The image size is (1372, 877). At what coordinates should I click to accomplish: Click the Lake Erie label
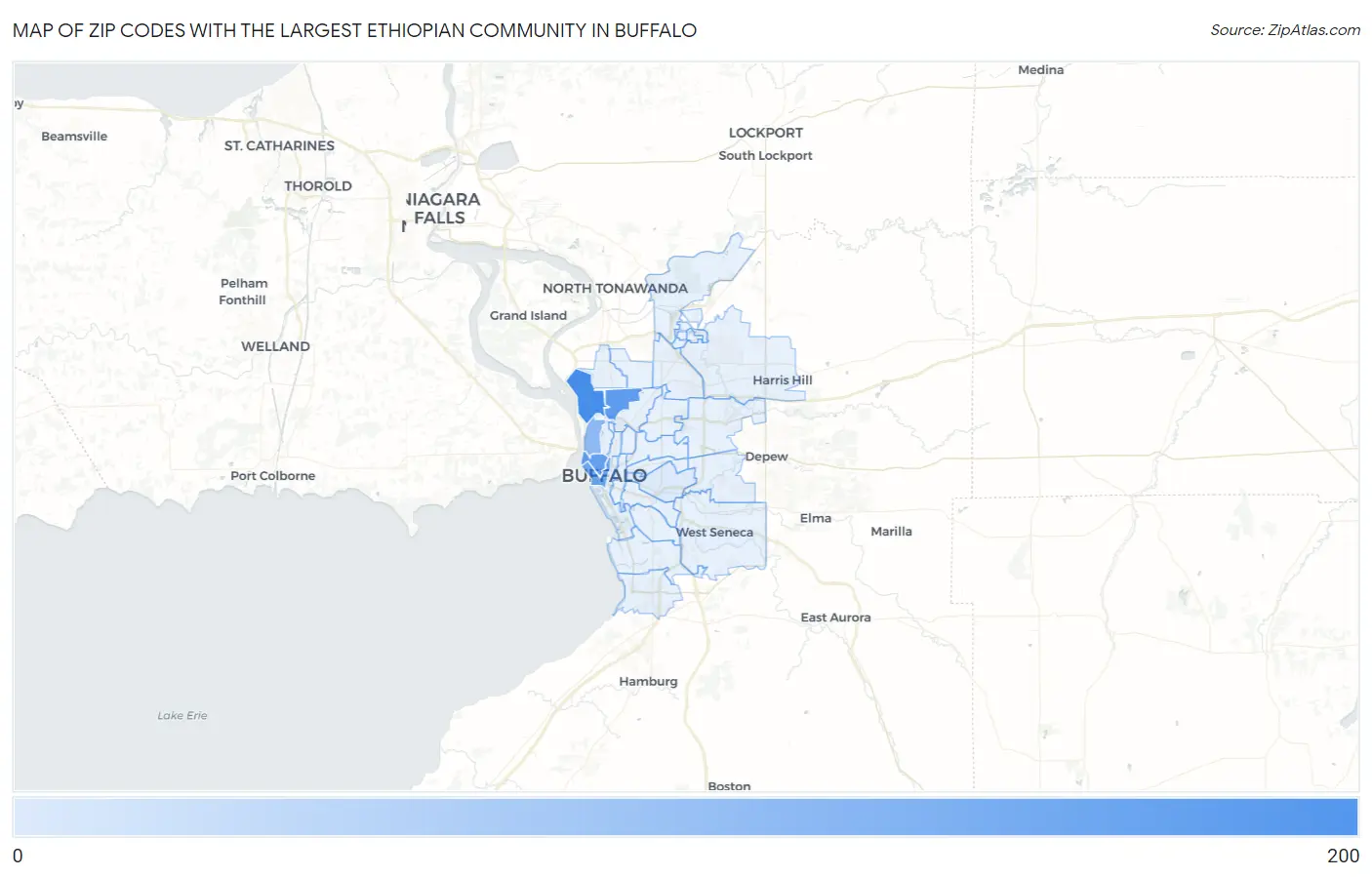pyautogui.click(x=182, y=715)
